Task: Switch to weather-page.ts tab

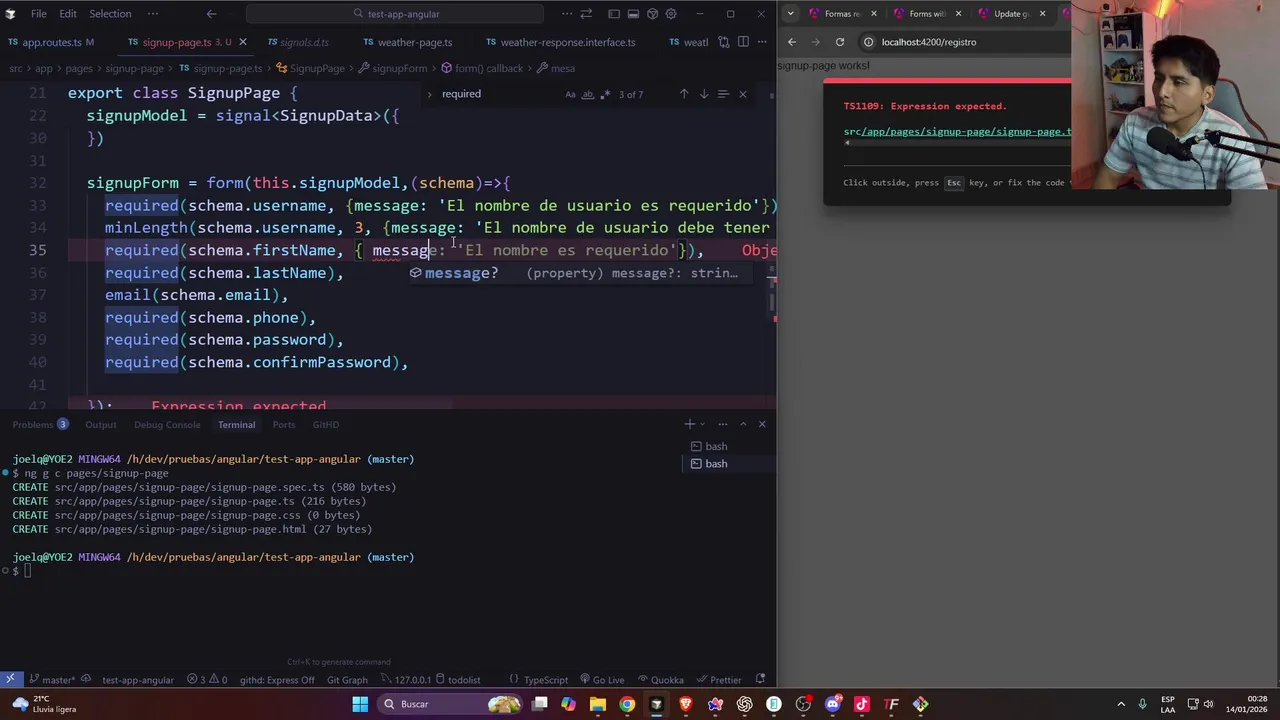Action: coord(407,42)
